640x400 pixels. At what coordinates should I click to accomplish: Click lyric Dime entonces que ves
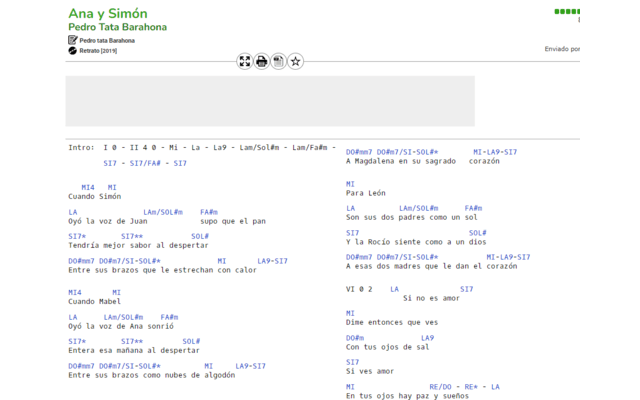[x=392, y=322]
